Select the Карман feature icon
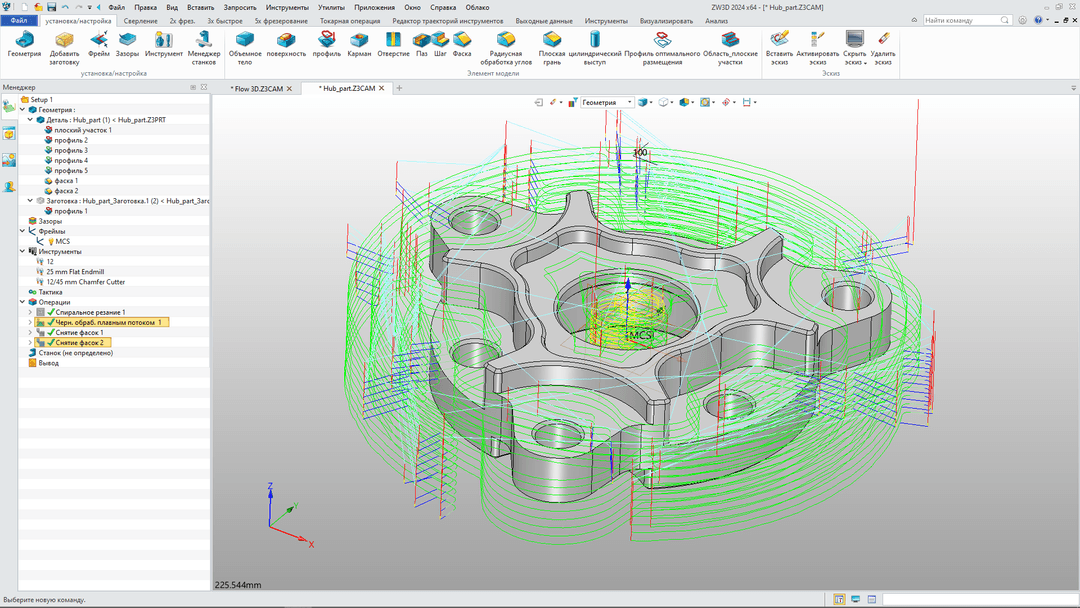 click(359, 40)
